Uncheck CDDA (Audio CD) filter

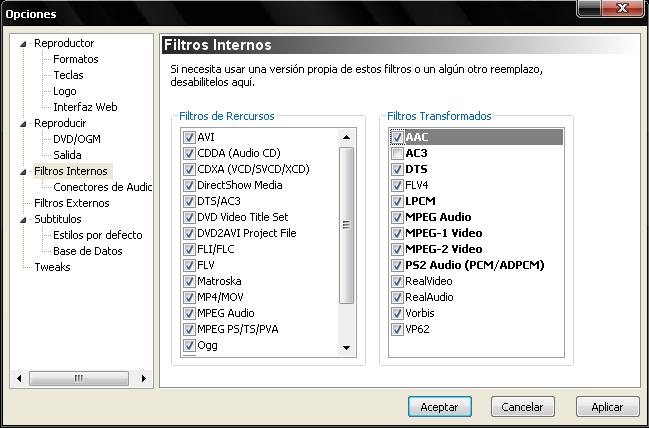pyautogui.click(x=189, y=154)
